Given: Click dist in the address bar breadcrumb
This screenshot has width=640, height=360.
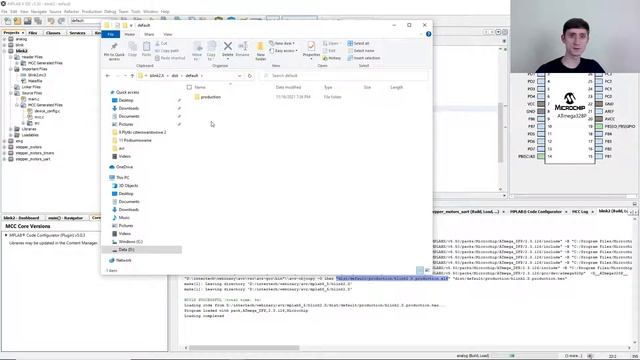Looking at the screenshot, I should [x=175, y=76].
